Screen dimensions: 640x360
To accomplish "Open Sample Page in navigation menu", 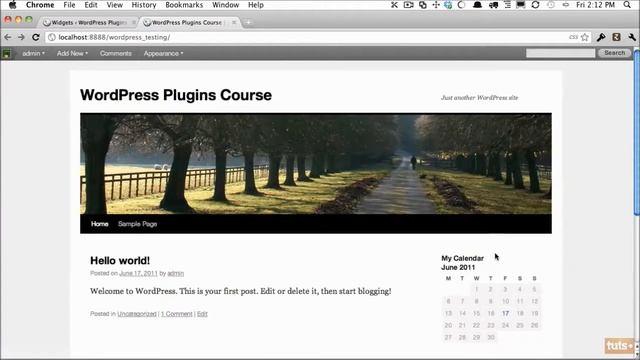I will pos(138,224).
